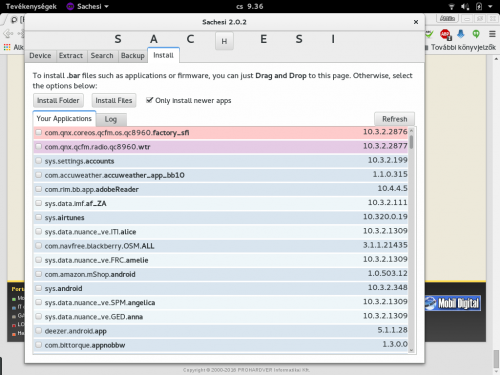This screenshot has width=500, height=375.
Task: Check the factory_sfi package checkbox
Action: tap(39, 132)
